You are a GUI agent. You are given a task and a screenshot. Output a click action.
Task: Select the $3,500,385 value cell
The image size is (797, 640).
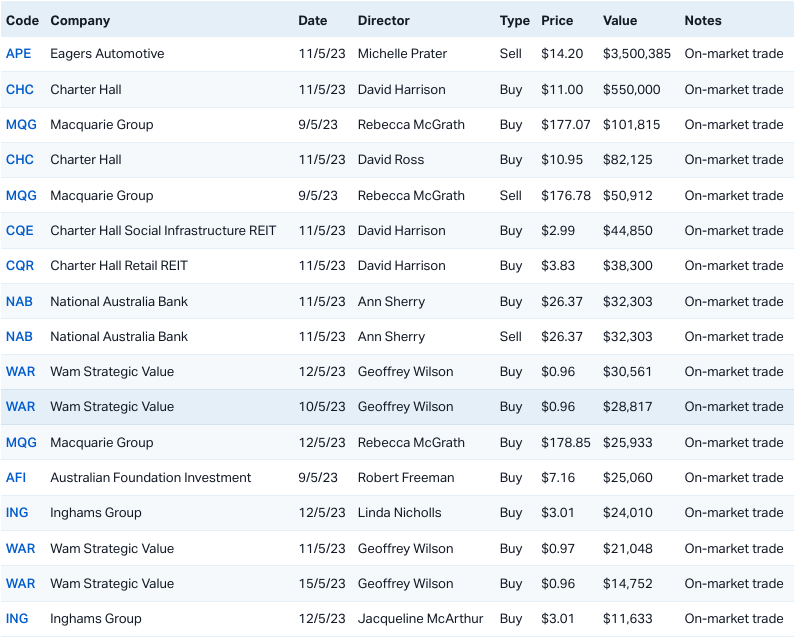pyautogui.click(x=637, y=54)
